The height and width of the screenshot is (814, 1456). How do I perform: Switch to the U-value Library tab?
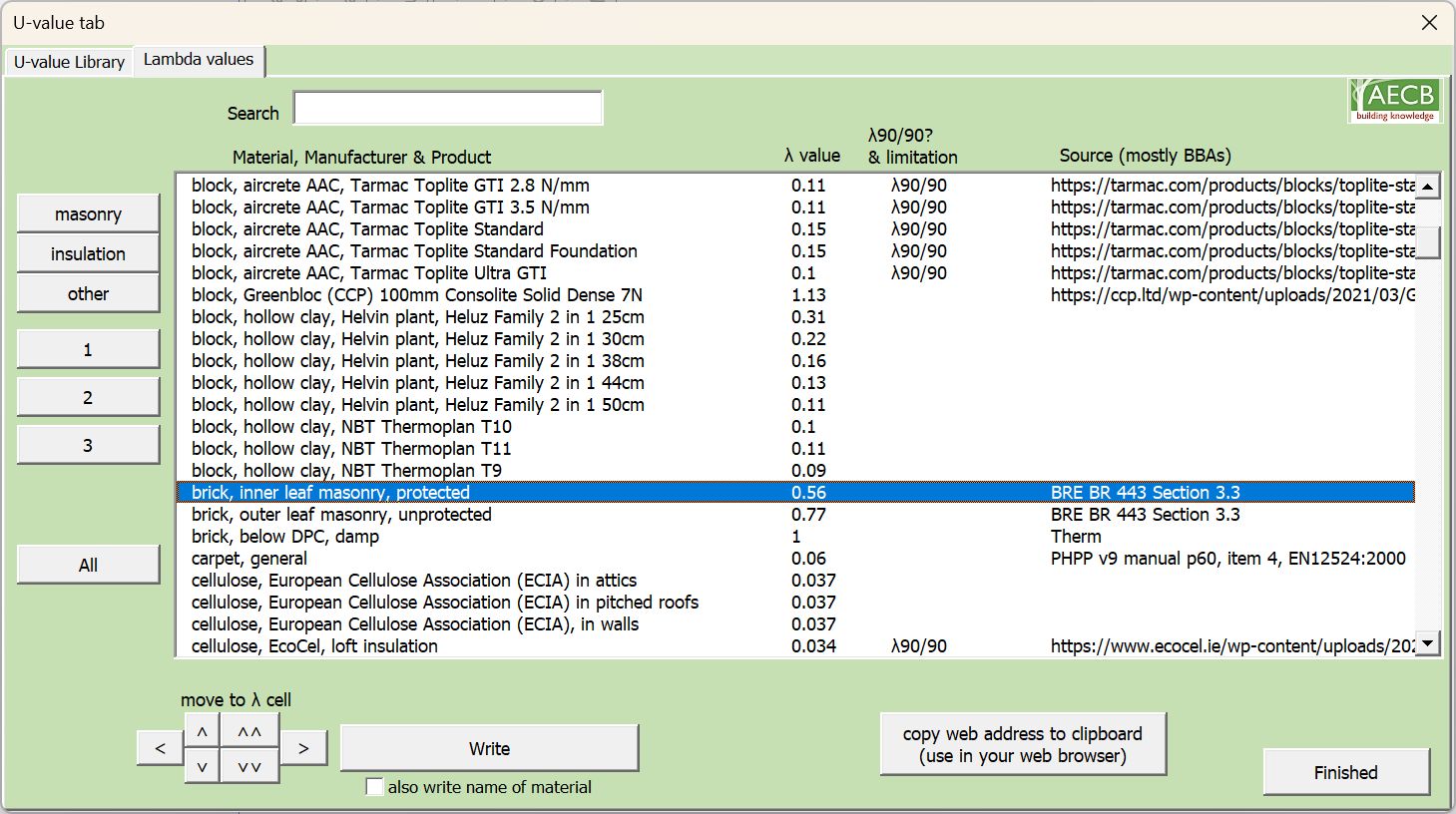[x=69, y=62]
